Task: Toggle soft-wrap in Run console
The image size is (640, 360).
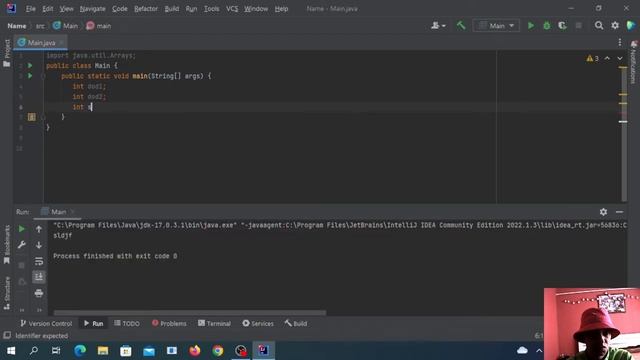Action: tap(39, 261)
